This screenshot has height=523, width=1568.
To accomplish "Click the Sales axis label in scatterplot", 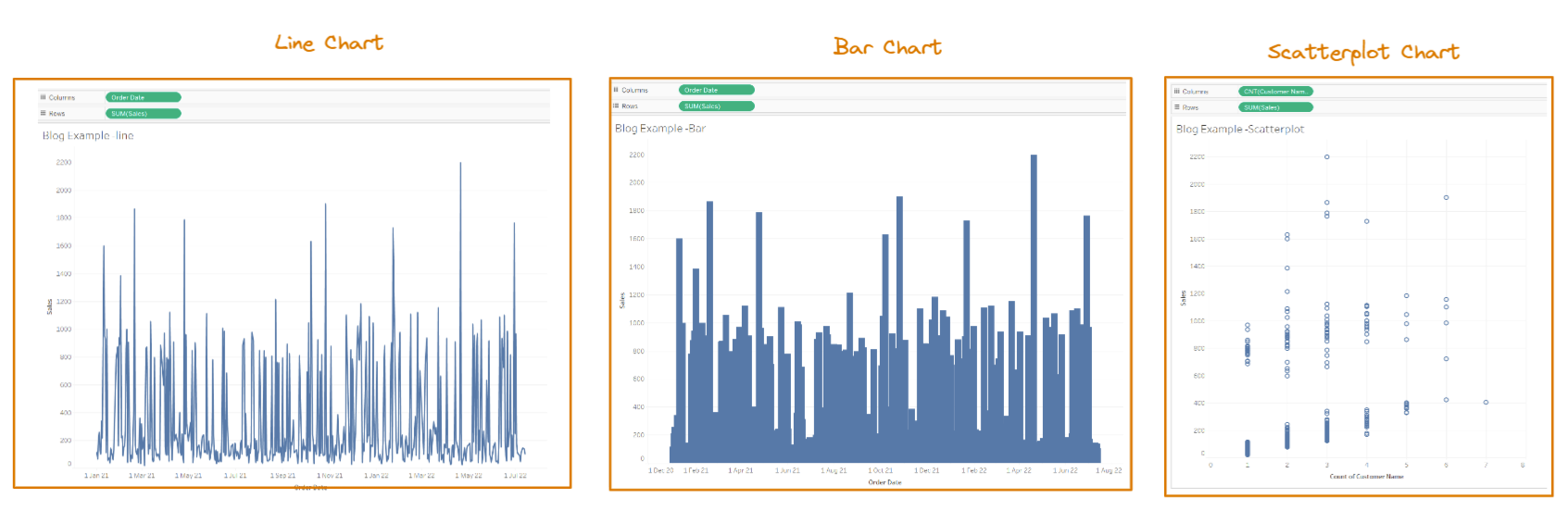I will pos(1183,298).
